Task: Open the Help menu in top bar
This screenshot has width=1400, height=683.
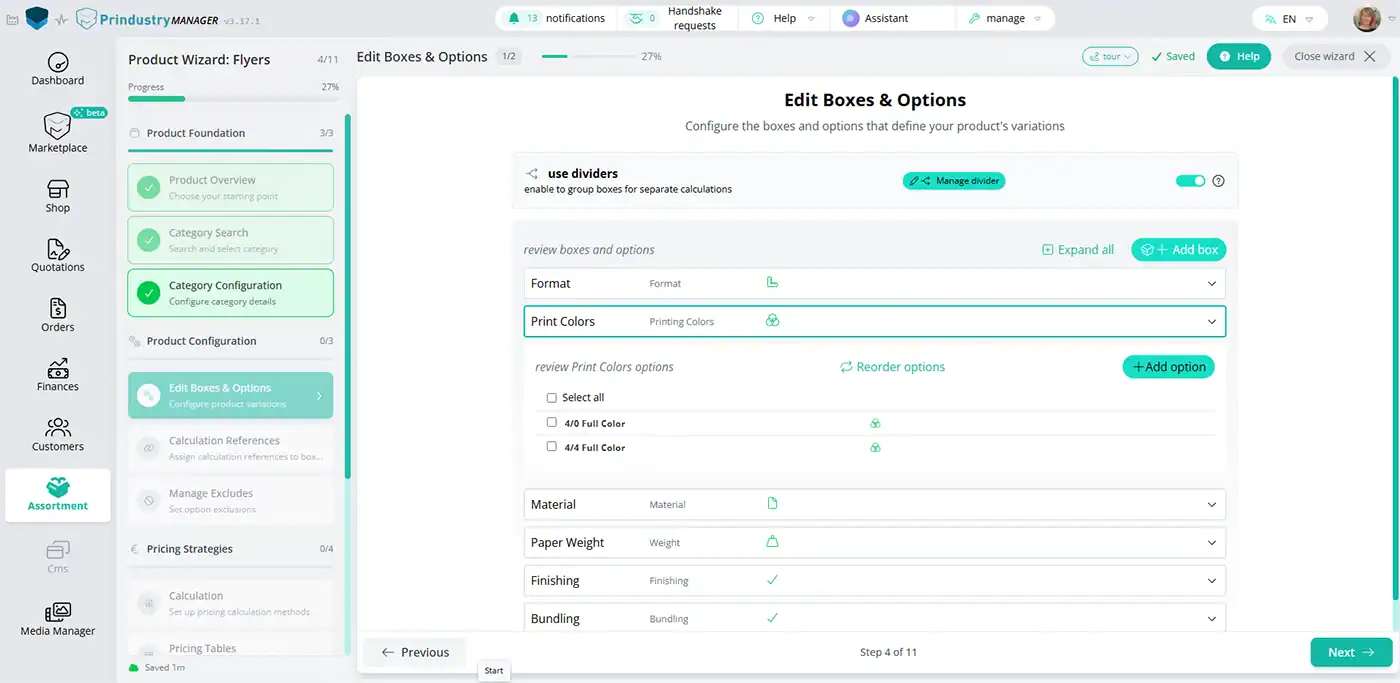Action: pos(783,18)
